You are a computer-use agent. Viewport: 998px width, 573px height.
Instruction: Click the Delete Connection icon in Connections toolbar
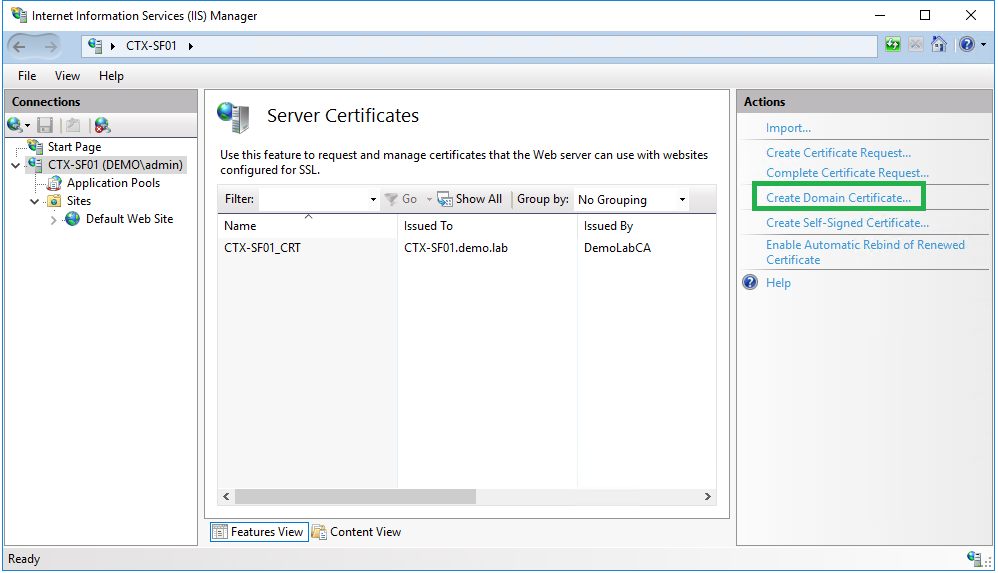point(102,125)
